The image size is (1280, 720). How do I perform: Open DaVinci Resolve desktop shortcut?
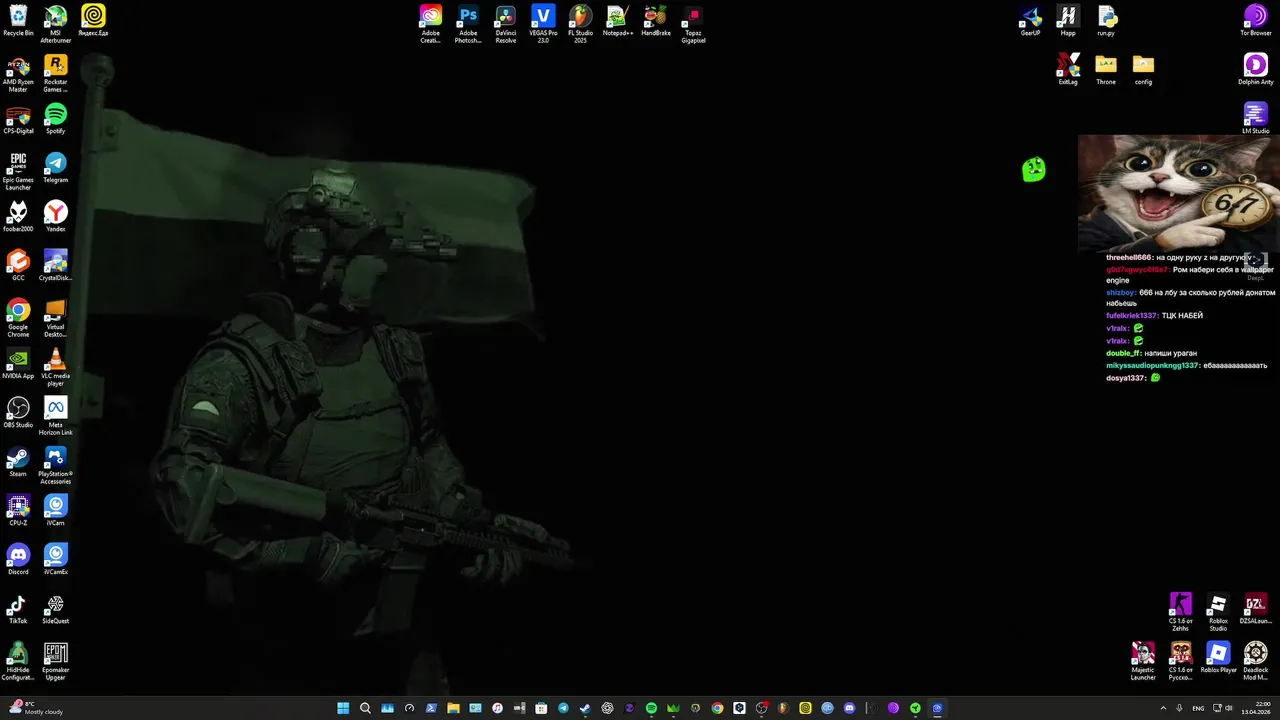(x=506, y=24)
